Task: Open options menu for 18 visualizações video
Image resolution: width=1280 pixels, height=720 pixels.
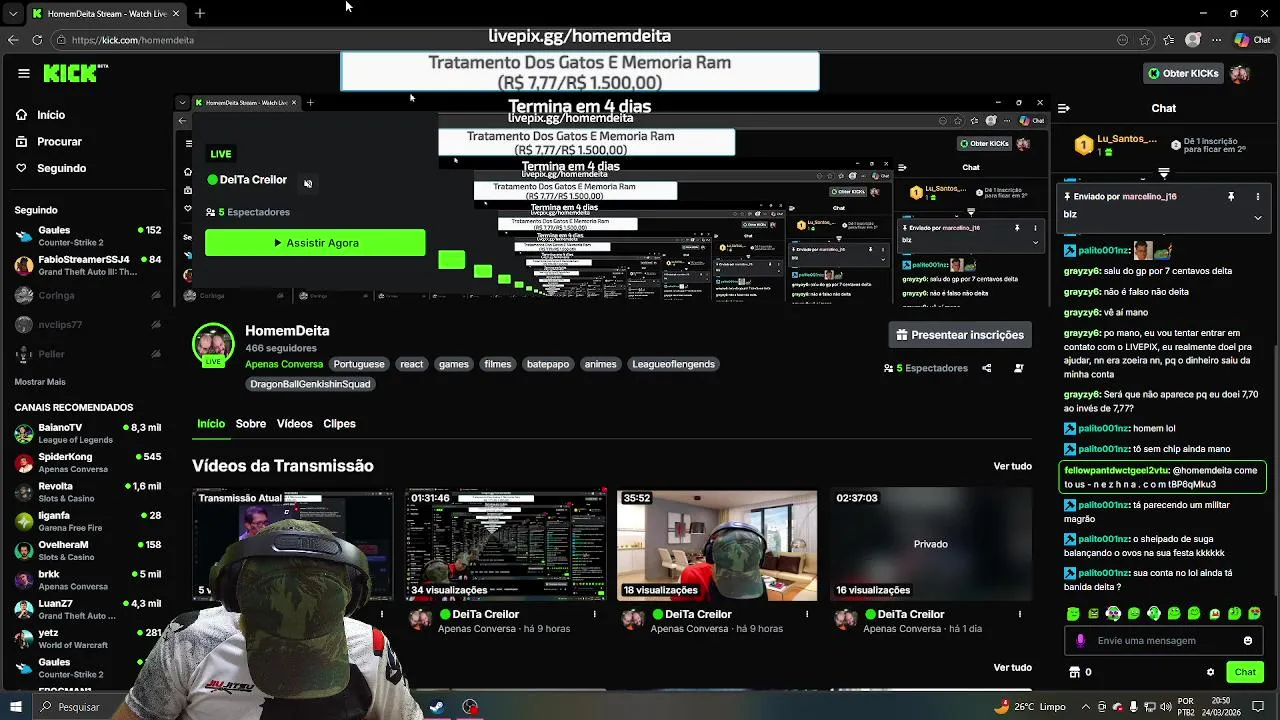Action: pos(807,615)
